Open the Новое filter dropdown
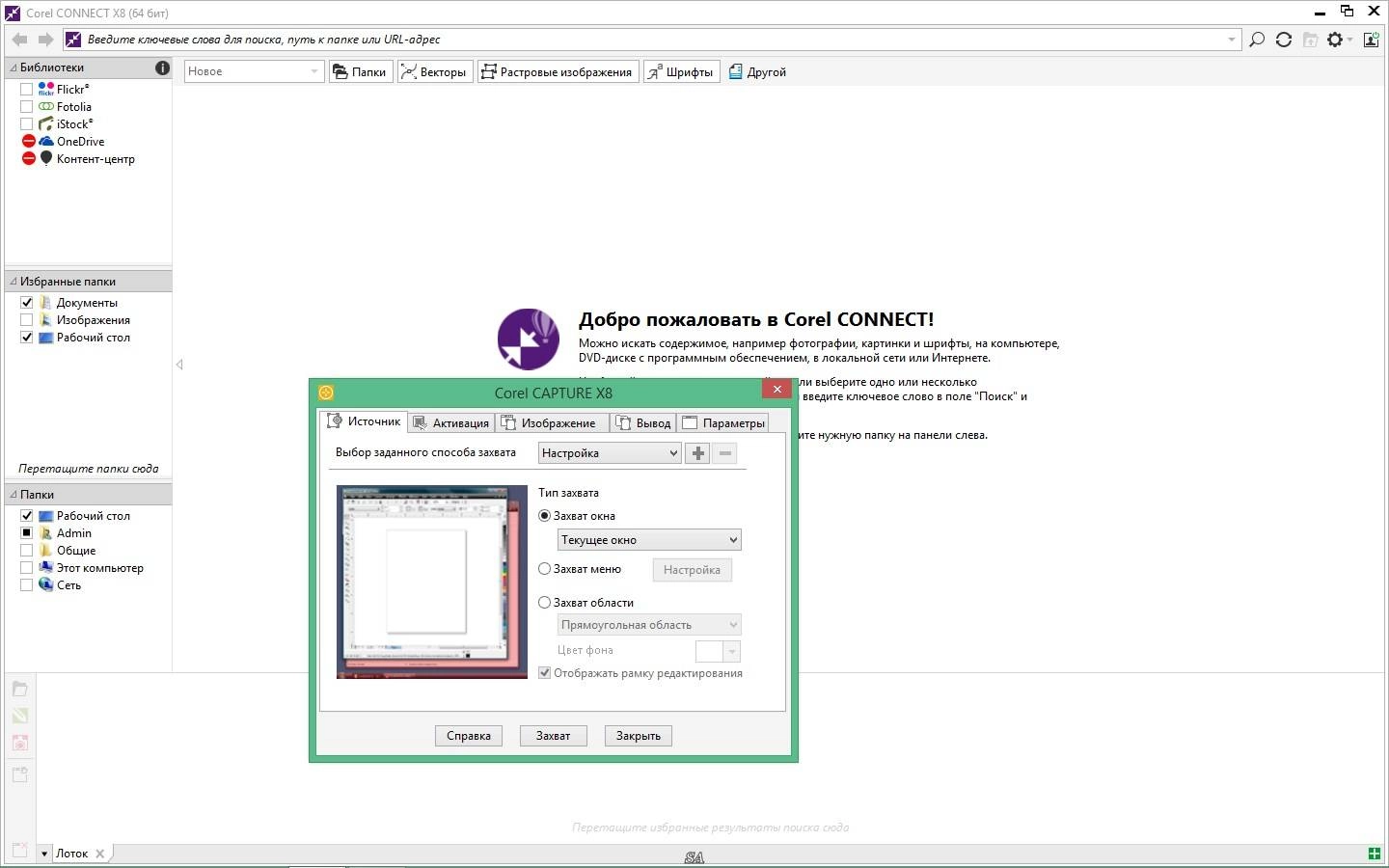The image size is (1389, 868). 254,71
